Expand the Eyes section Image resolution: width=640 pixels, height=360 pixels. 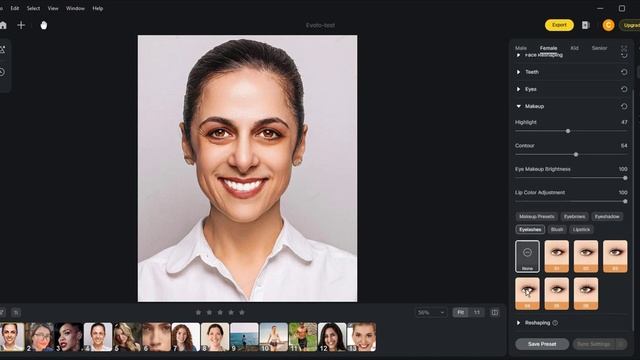[x=518, y=89]
